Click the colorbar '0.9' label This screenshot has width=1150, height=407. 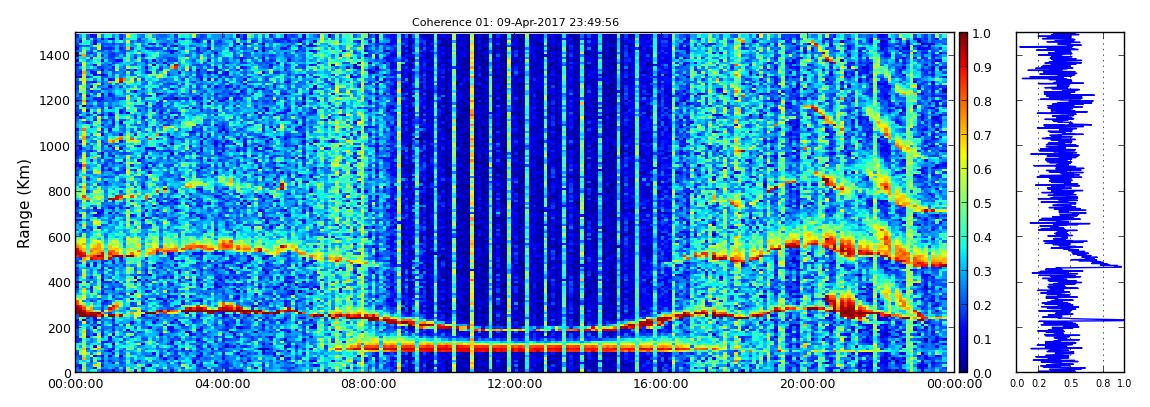[981, 67]
